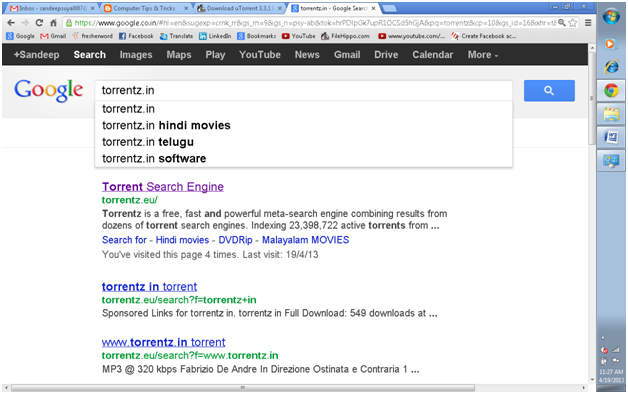The width and height of the screenshot is (628, 395).
Task: Follow the 'Search for' sitelink
Action: pos(124,240)
